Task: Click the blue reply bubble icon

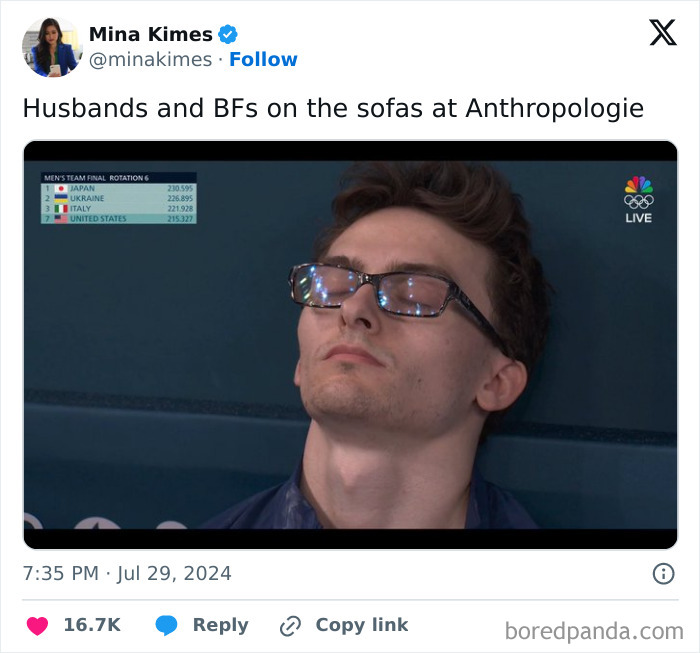Action: (x=166, y=625)
